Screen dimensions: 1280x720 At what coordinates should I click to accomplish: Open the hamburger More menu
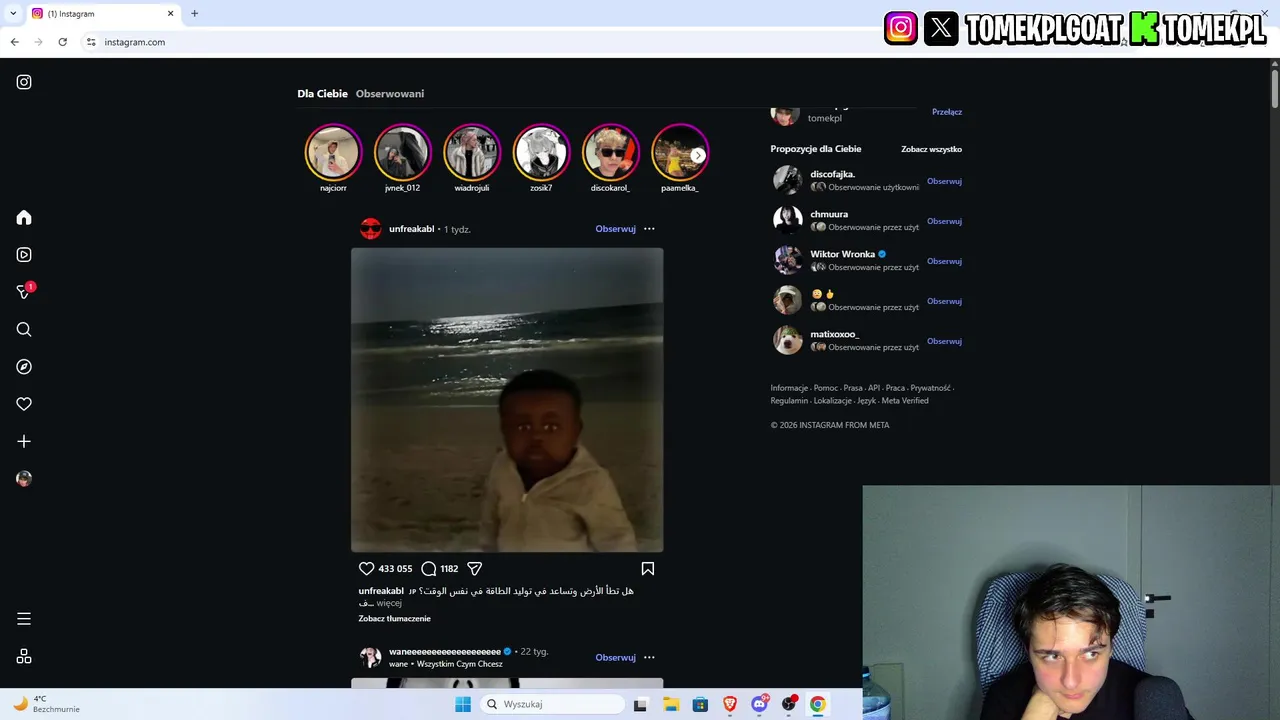coord(24,619)
